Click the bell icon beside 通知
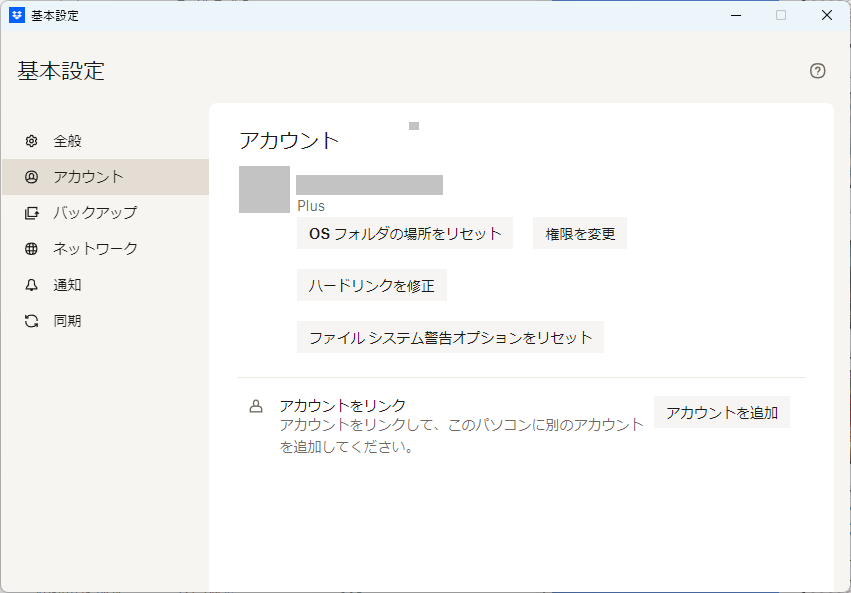Viewport: 851px width, 593px height. click(32, 285)
